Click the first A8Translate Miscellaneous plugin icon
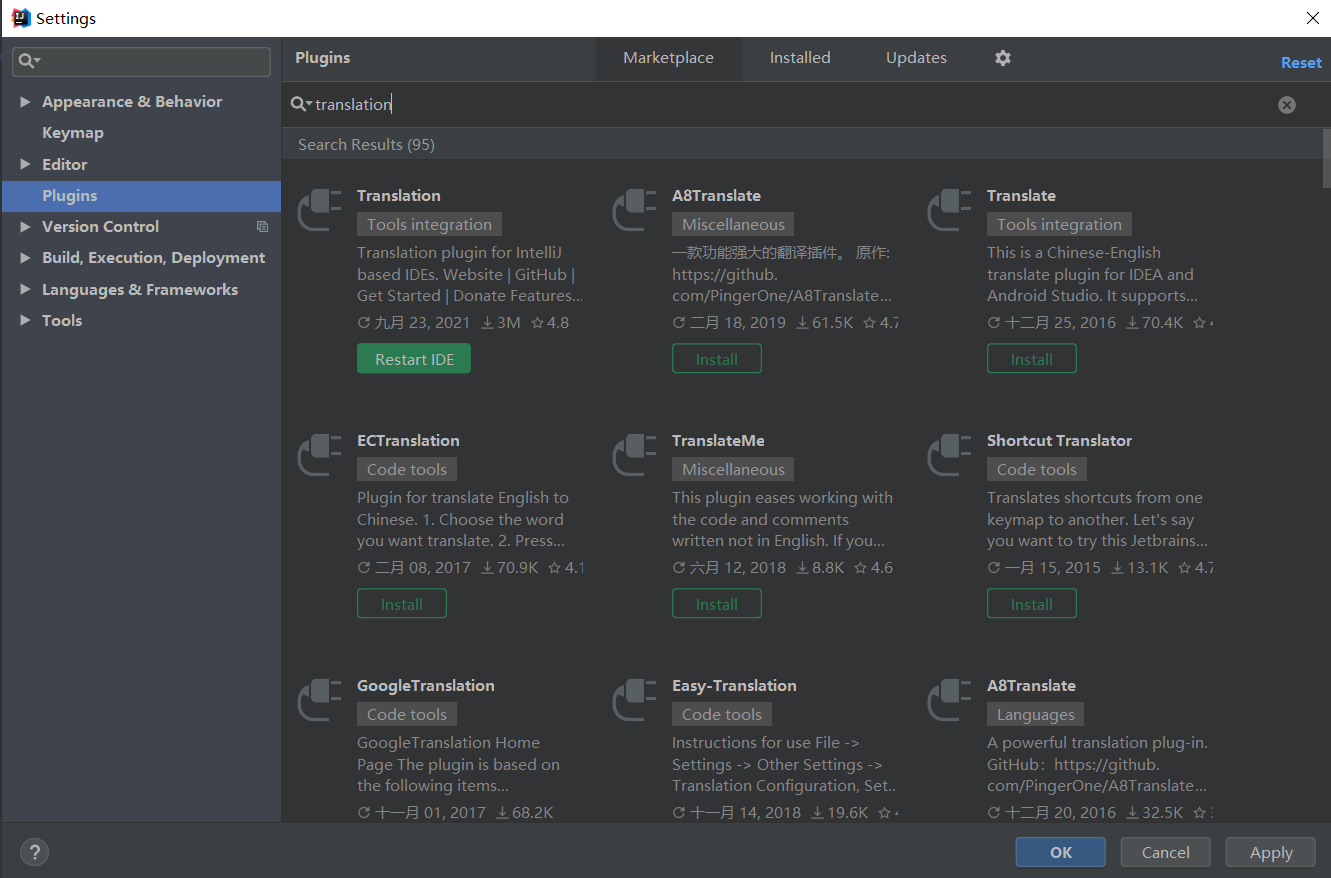This screenshot has height=878, width=1331. click(x=635, y=210)
